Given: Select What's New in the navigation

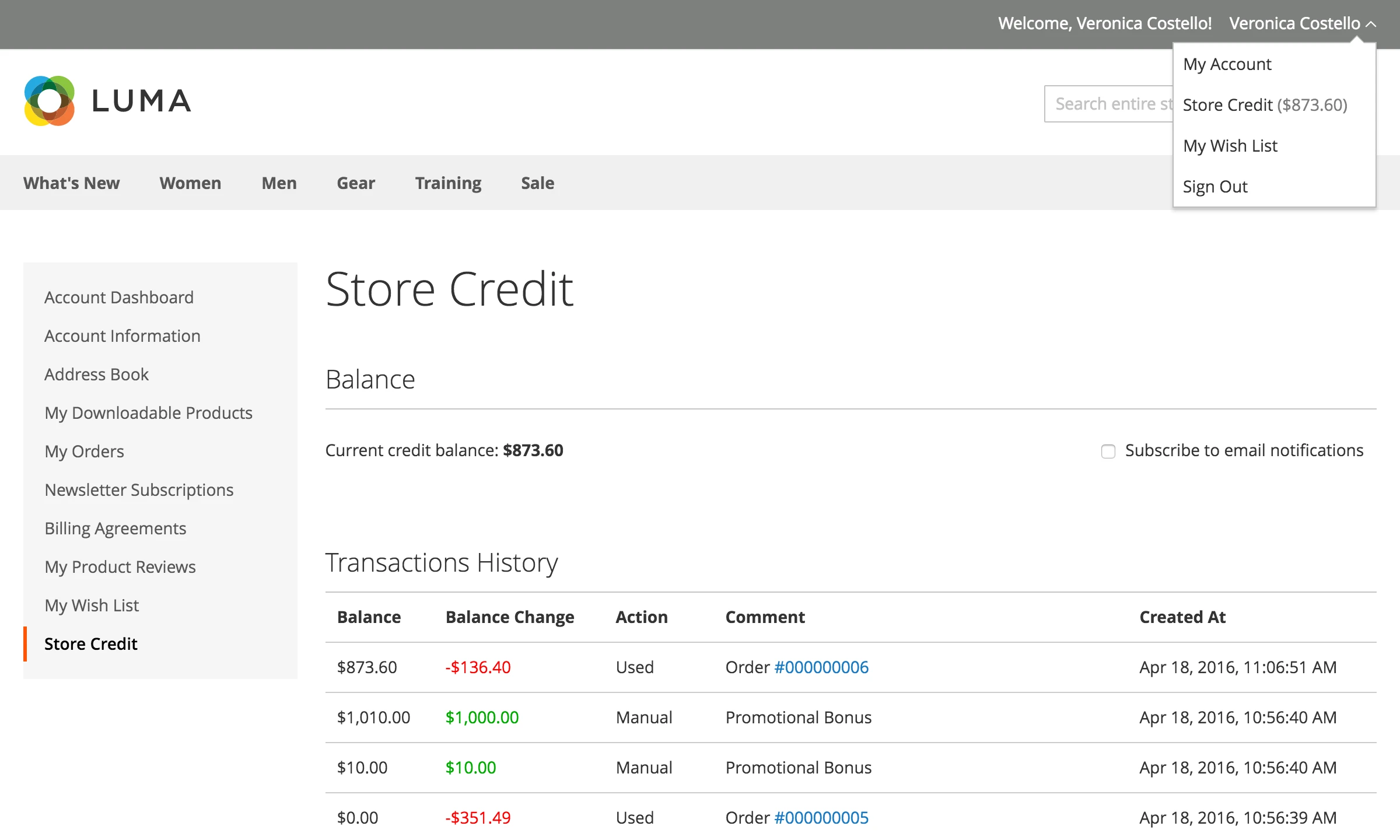Looking at the screenshot, I should 72,183.
